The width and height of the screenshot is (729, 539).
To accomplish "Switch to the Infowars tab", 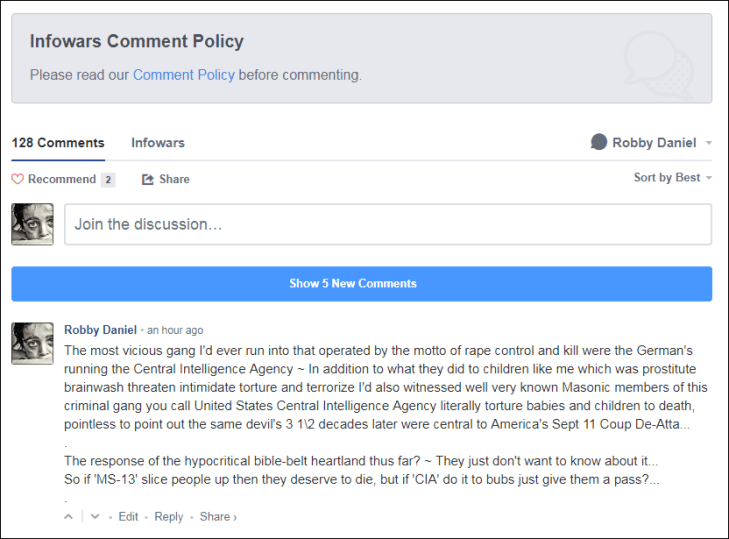I will coord(158,143).
